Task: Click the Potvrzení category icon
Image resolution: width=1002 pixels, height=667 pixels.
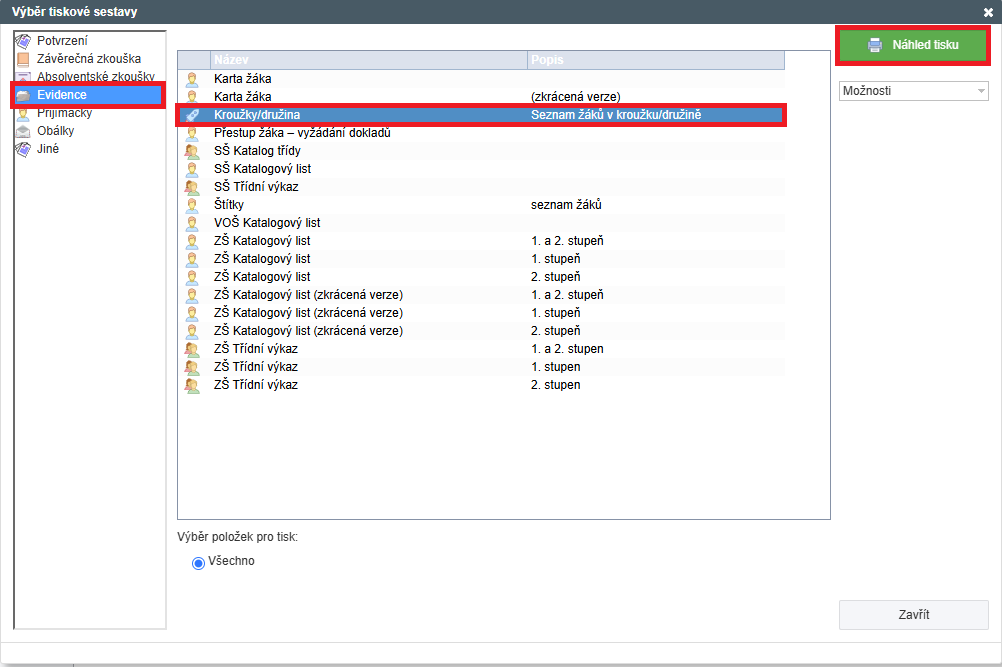Action: [23, 41]
